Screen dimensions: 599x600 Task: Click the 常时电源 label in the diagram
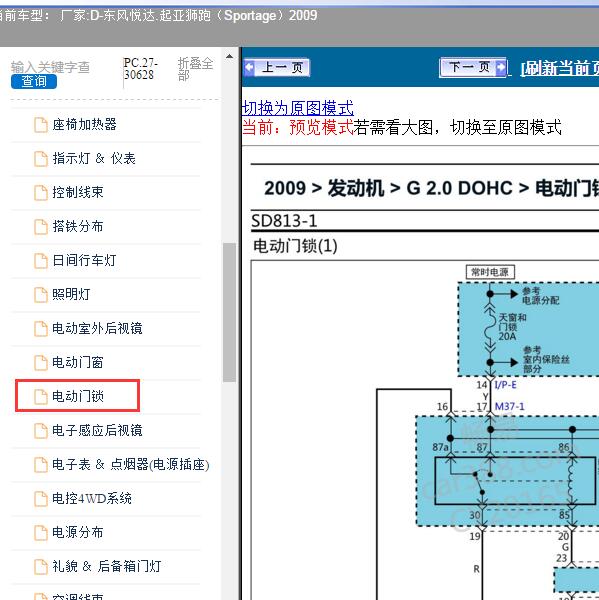pos(490,272)
